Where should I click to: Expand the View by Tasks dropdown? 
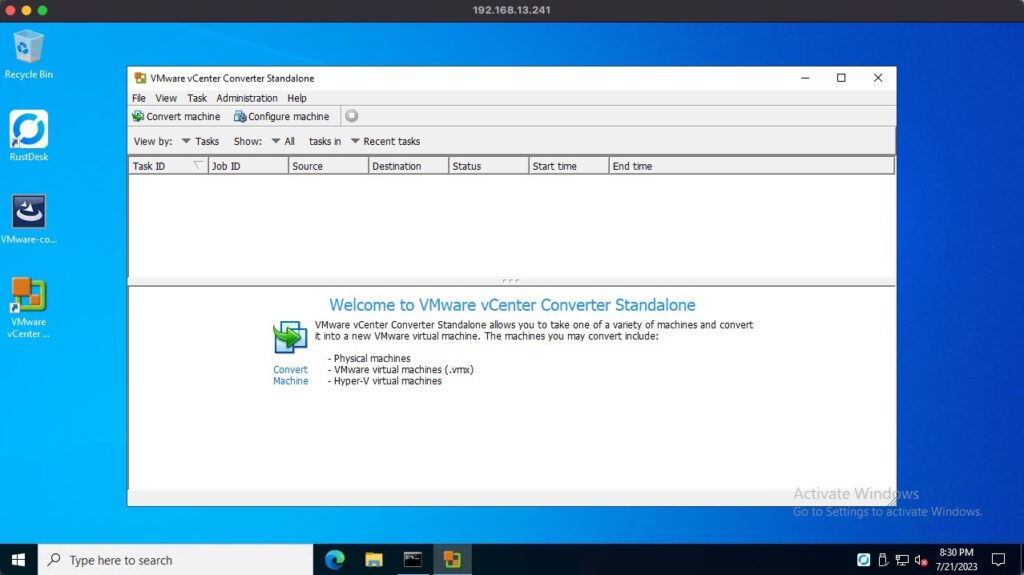coord(200,141)
